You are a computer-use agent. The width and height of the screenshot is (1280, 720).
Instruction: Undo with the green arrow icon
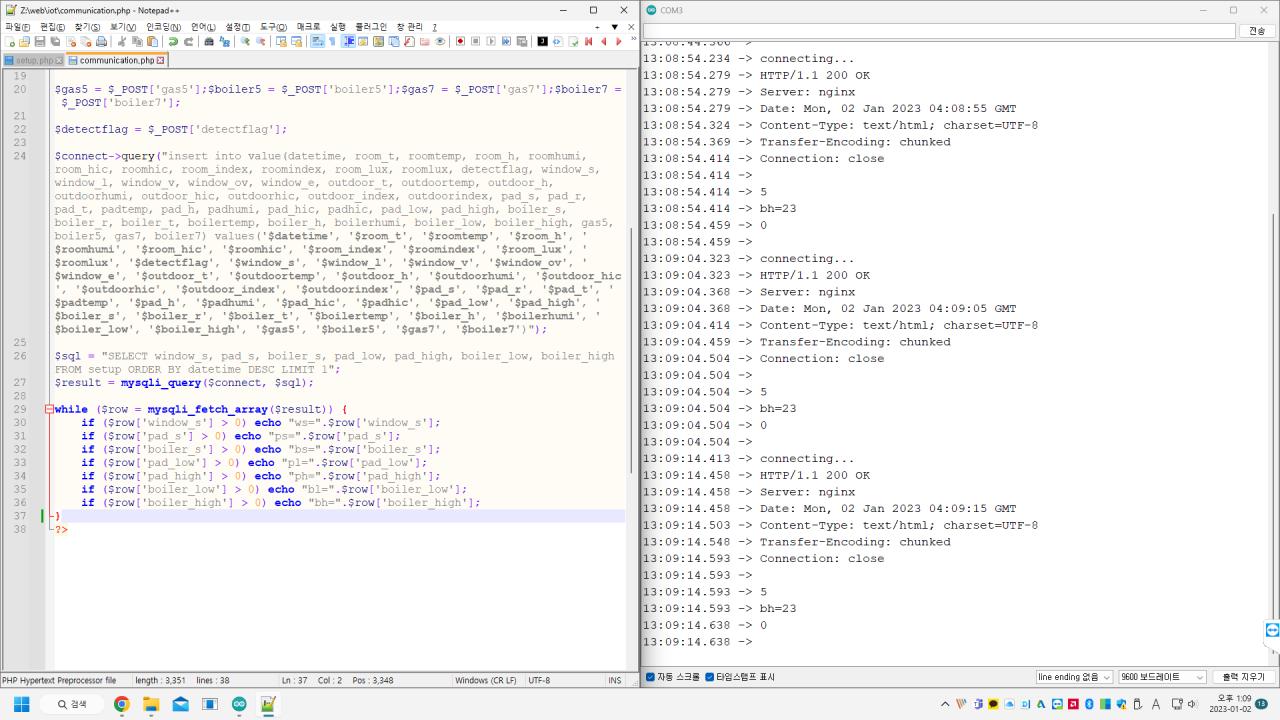(173, 42)
